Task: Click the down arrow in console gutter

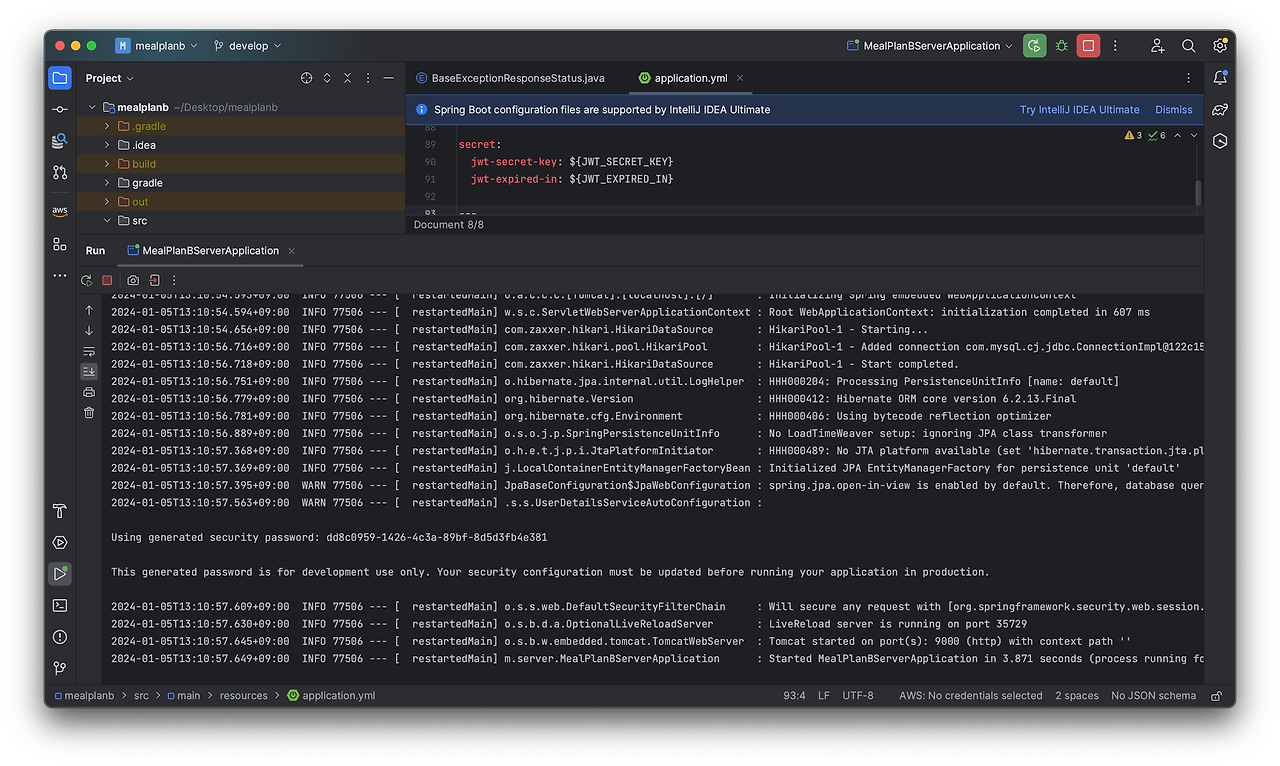Action: tap(89, 331)
